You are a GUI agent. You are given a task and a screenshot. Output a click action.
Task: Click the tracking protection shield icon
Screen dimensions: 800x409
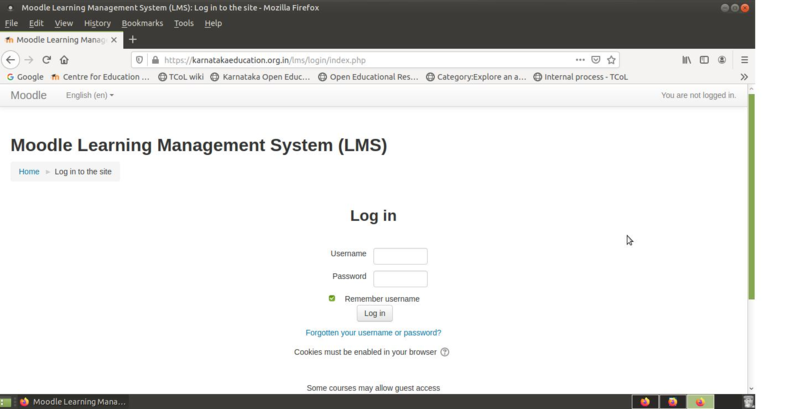[x=139, y=60]
